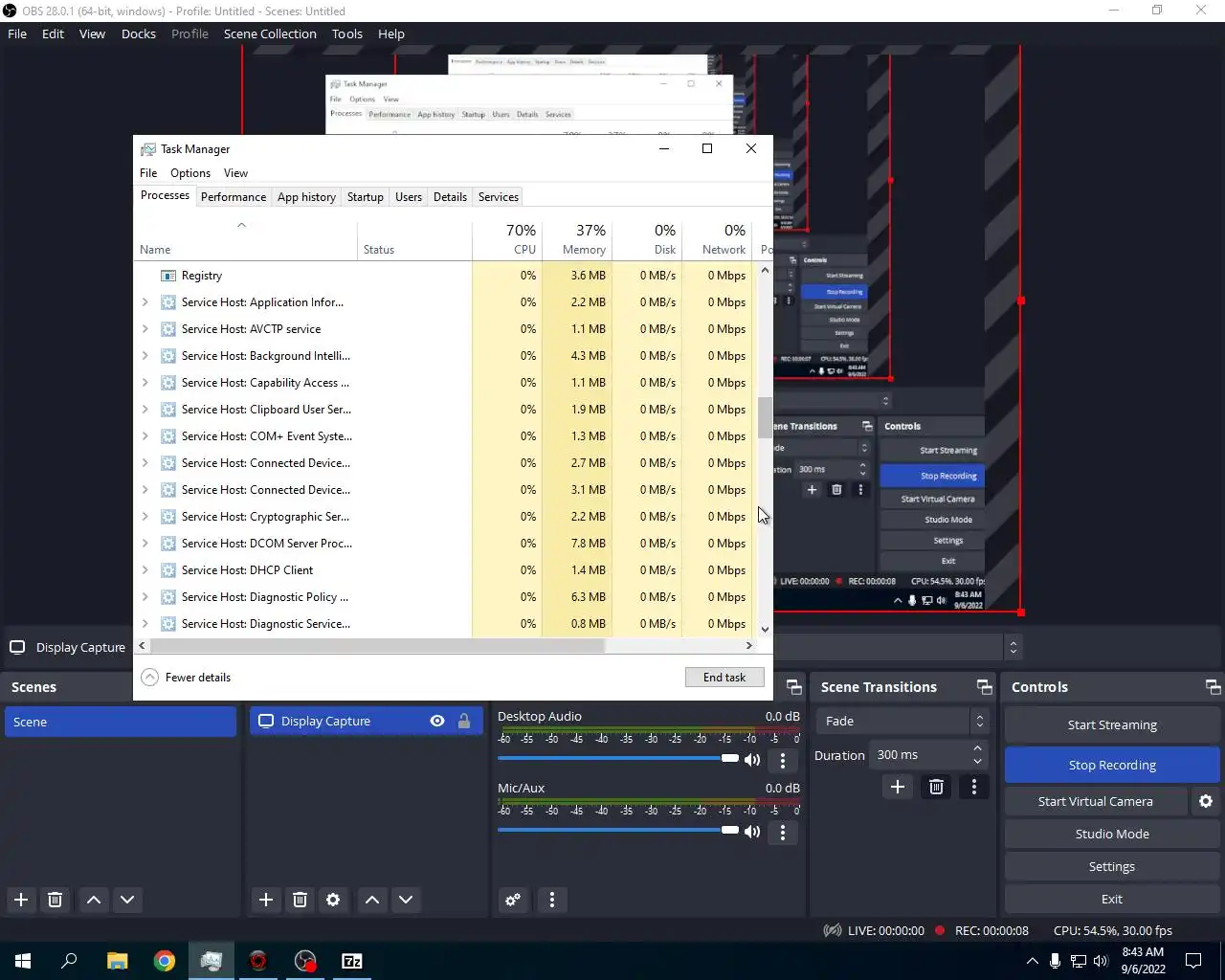The height and width of the screenshot is (980, 1225).
Task: Open Task Manager Options menu
Action: pos(190,173)
